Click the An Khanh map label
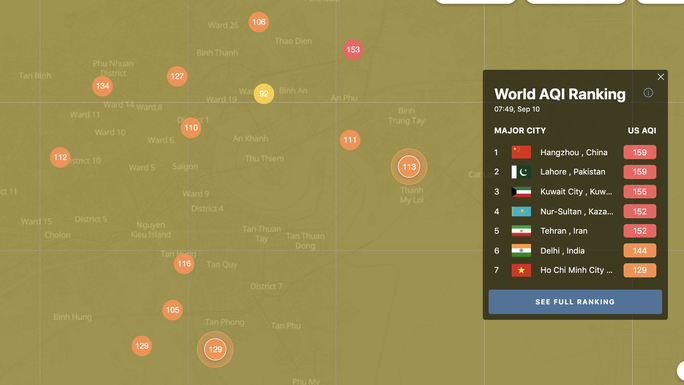Screen dimensions: 684x385 tap(250, 139)
